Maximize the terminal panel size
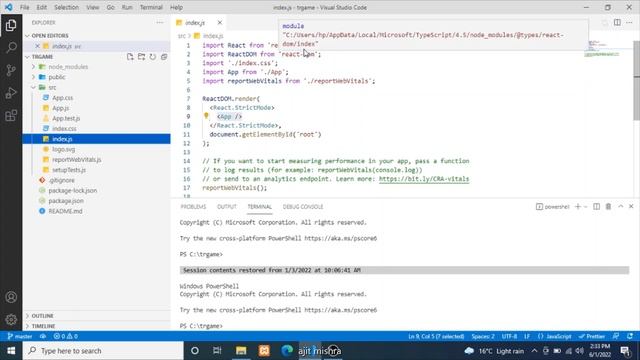Screen dimensions: 640x360 click(x=620, y=207)
